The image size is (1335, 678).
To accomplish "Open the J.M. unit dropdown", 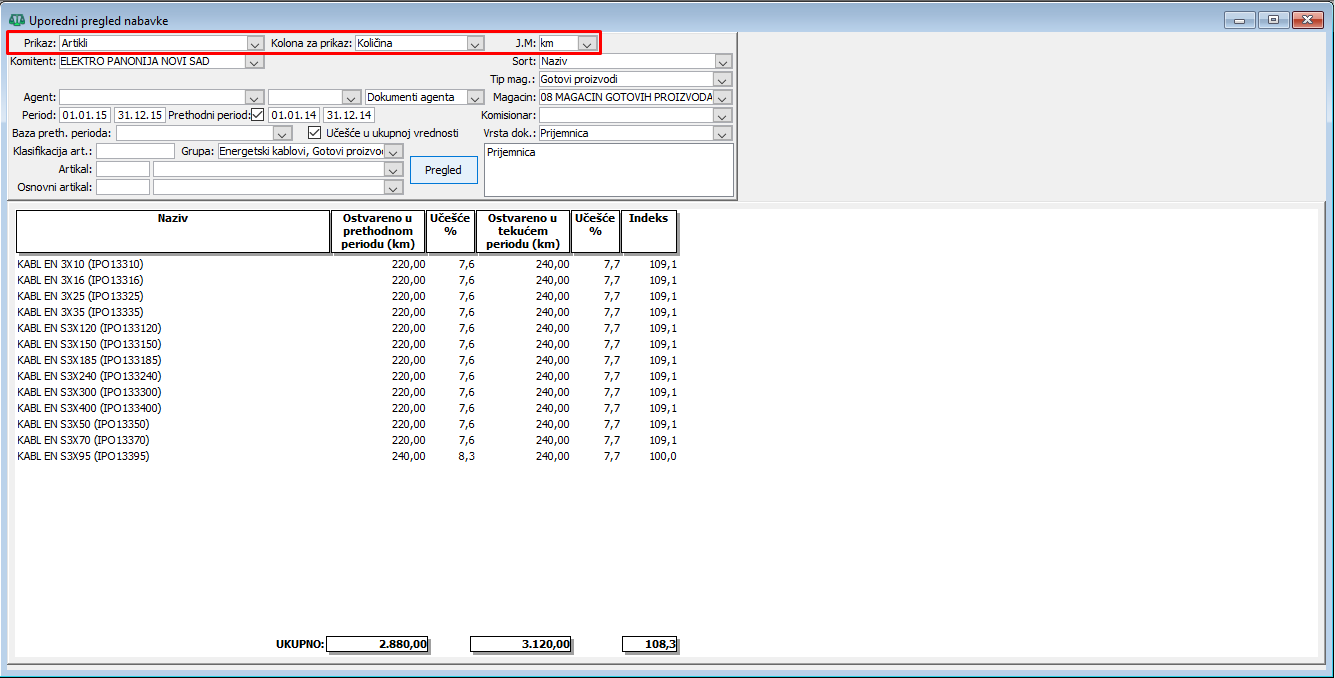I will click(587, 44).
